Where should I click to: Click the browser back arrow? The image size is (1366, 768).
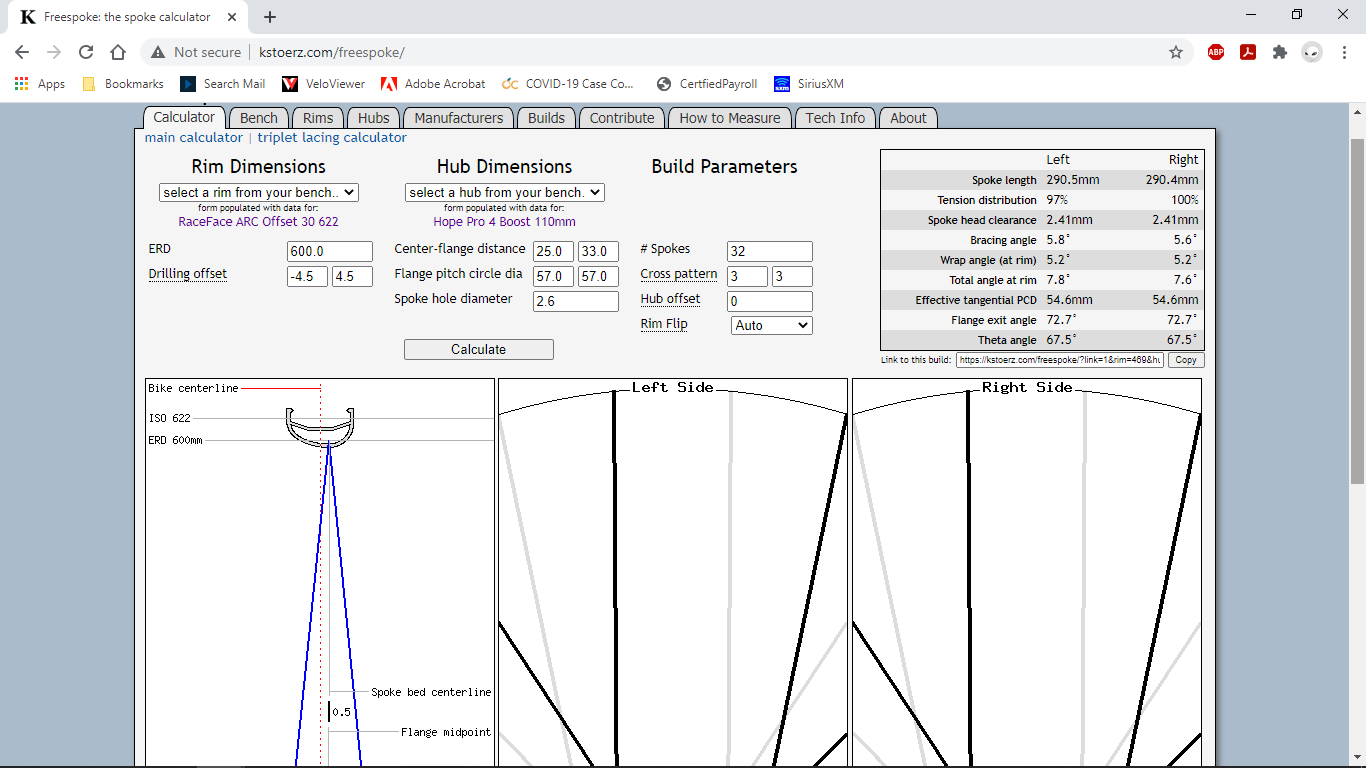[x=21, y=51]
